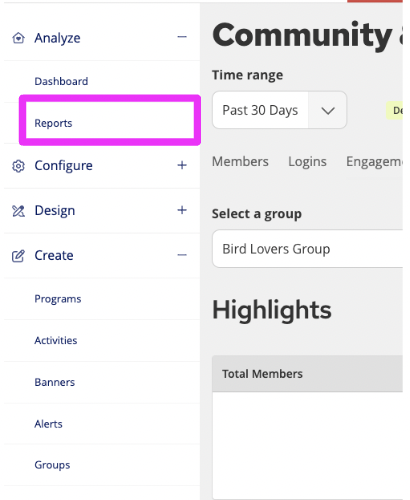Switch to the Members tab

[240, 162]
